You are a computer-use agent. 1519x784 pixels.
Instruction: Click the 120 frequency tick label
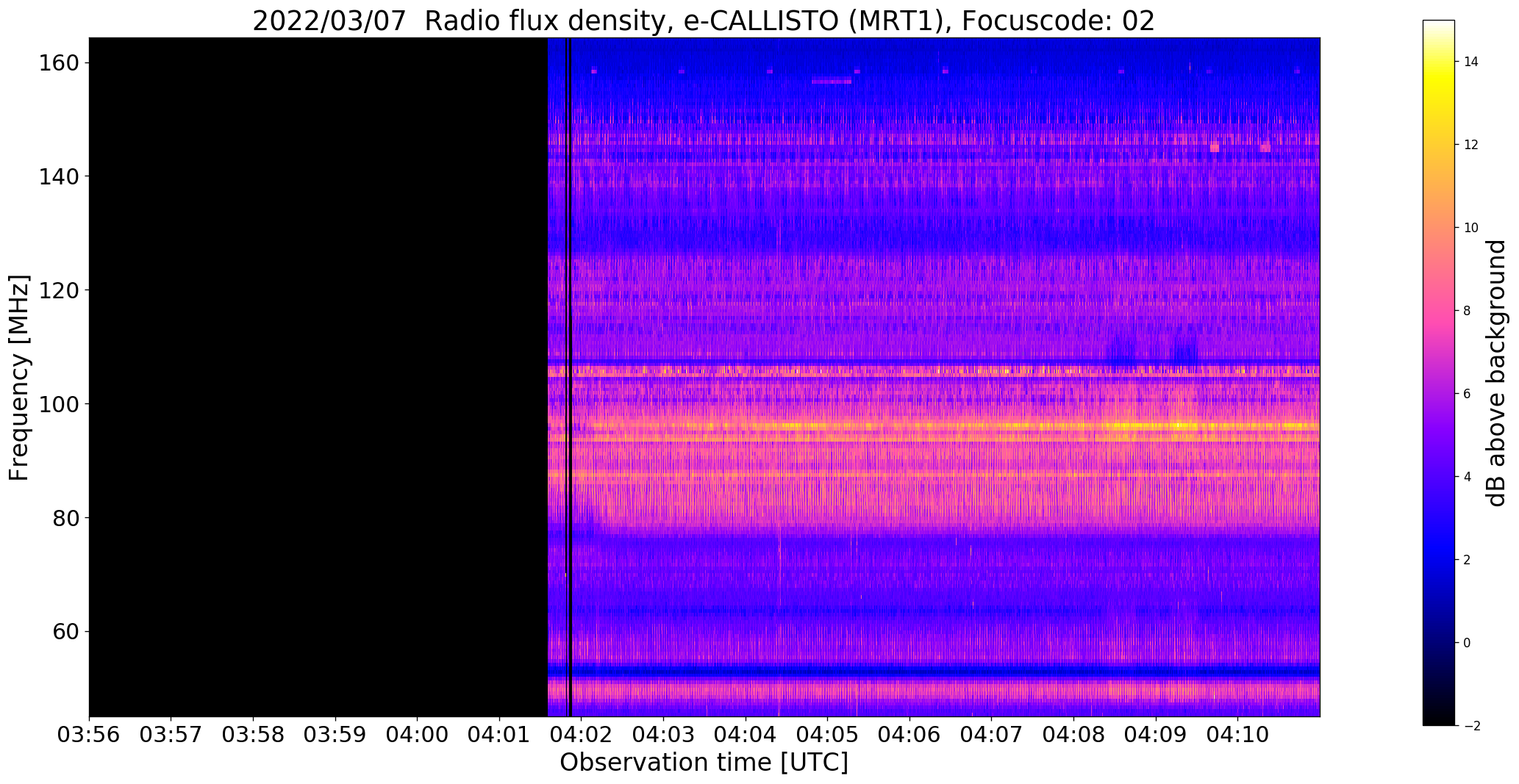[60, 290]
